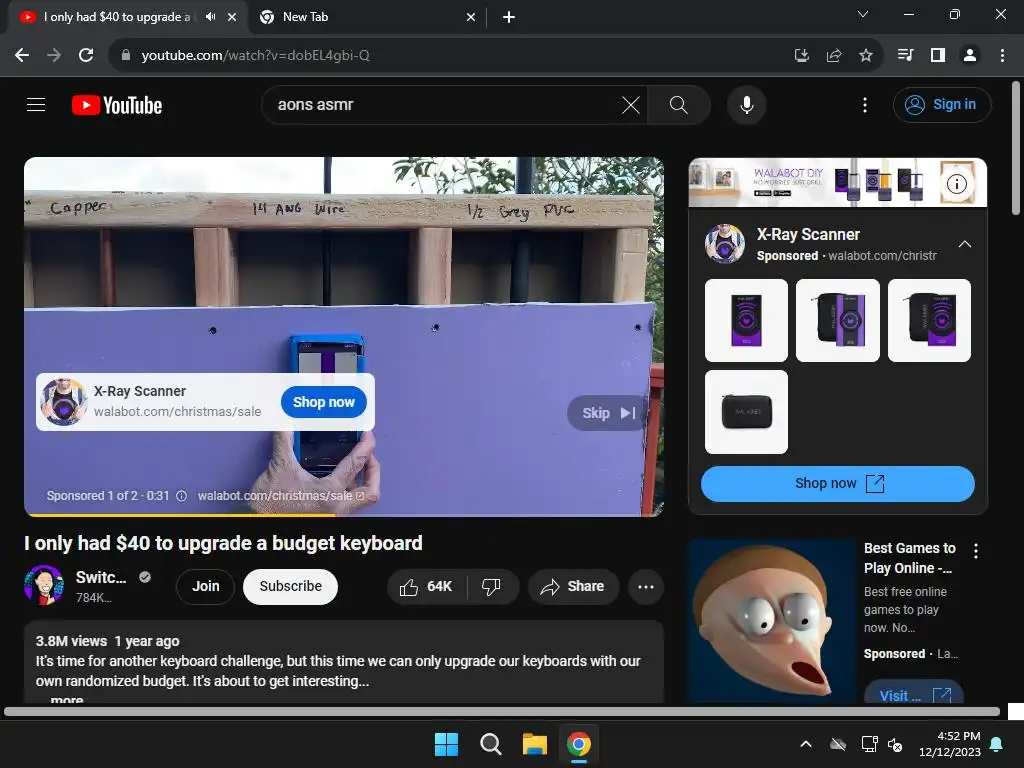
Task: Join the channel membership
Action: point(206,586)
